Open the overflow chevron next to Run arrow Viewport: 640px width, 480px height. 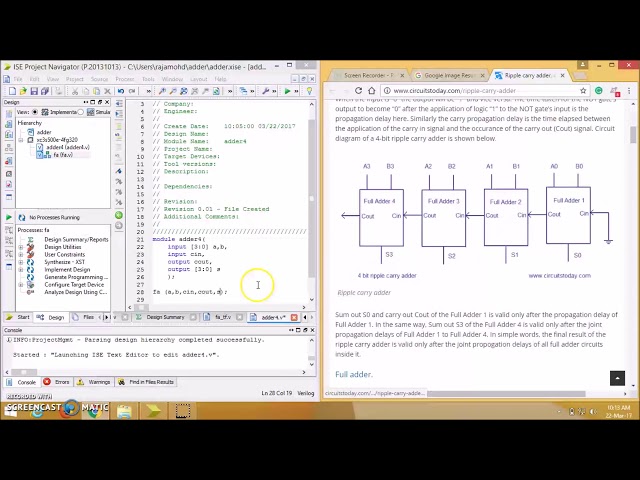click(297, 91)
